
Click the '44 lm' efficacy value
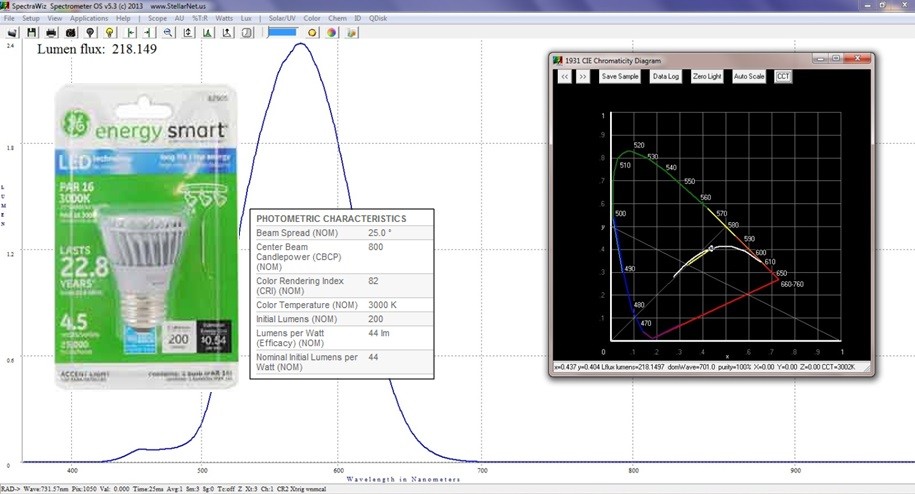tap(379, 333)
